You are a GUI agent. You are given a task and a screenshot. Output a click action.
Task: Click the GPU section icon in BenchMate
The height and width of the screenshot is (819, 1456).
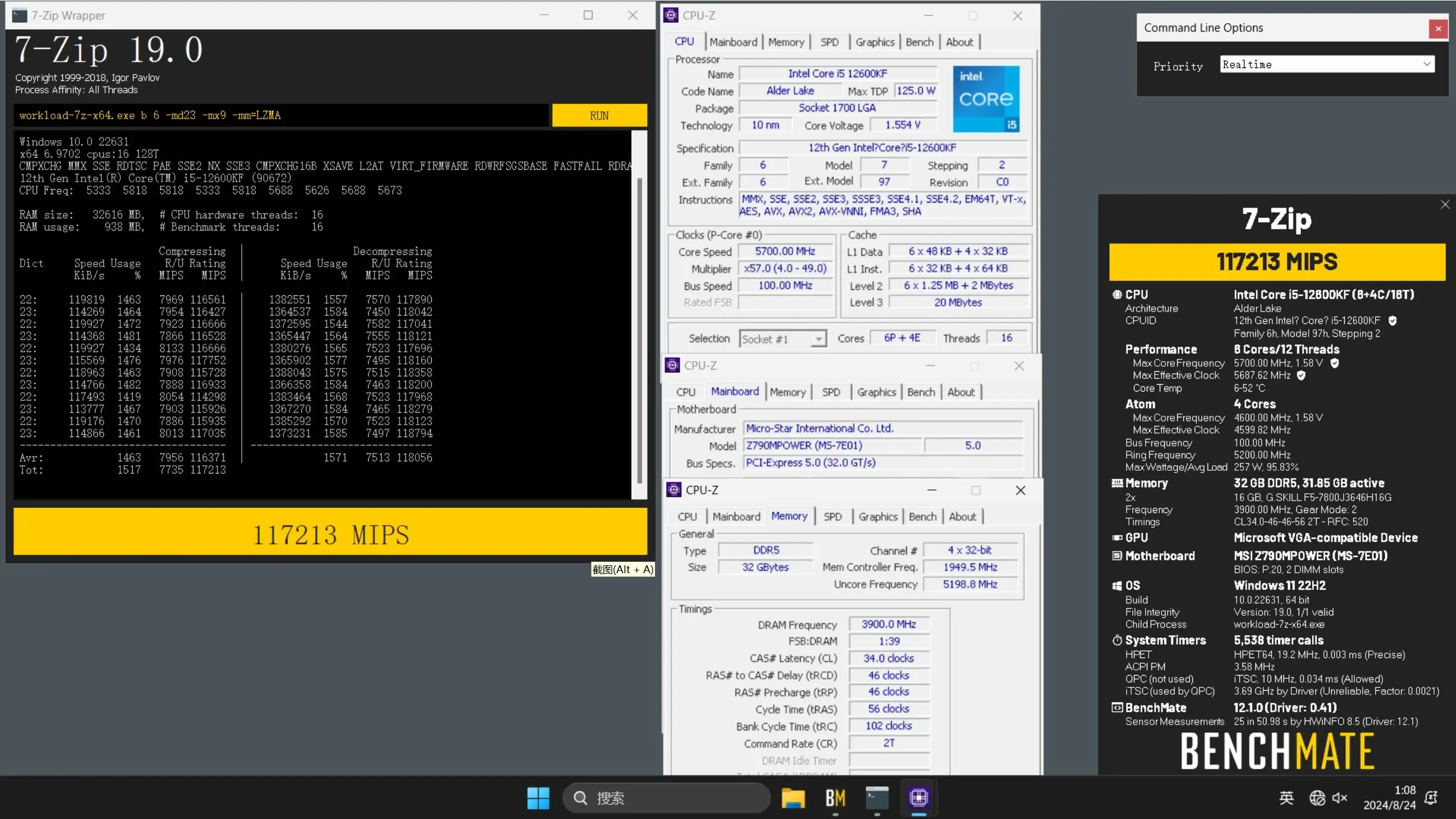click(x=1117, y=538)
